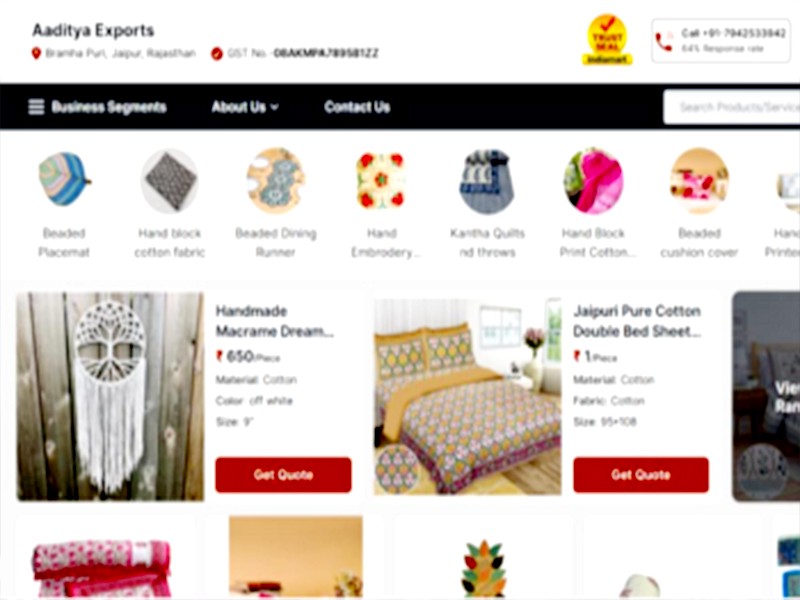Open the macrame dream catcher product image
Viewport: 800px width, 600px height.
coord(110,396)
